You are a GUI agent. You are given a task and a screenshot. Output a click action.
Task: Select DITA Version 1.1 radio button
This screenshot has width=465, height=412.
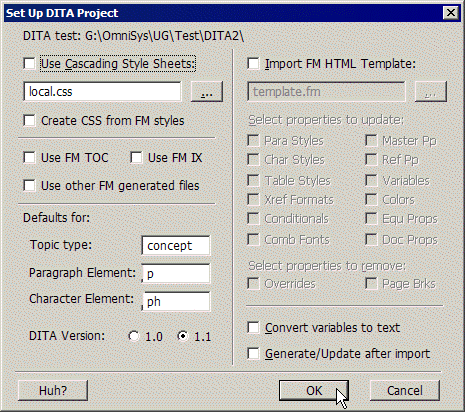(183, 336)
